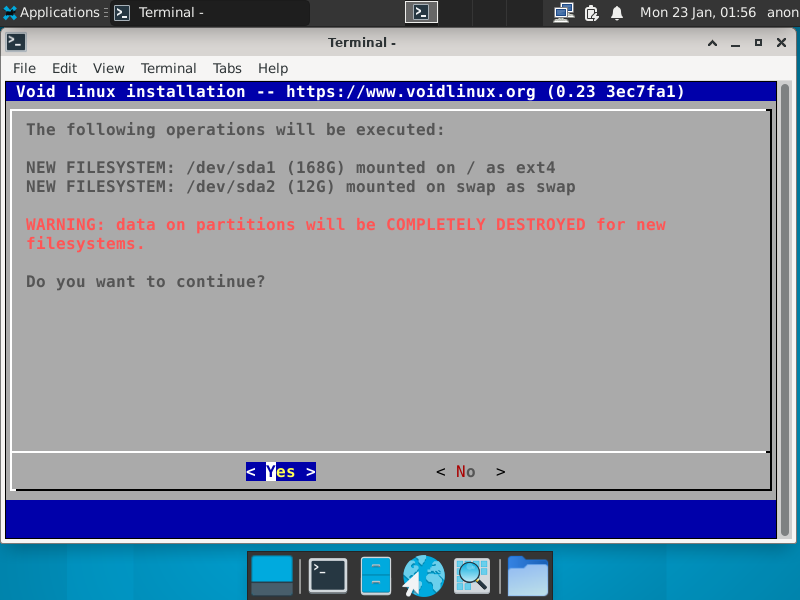800x600 pixels.
Task: Click the terminal icon in window title bar
Action: pyautogui.click(x=16, y=42)
